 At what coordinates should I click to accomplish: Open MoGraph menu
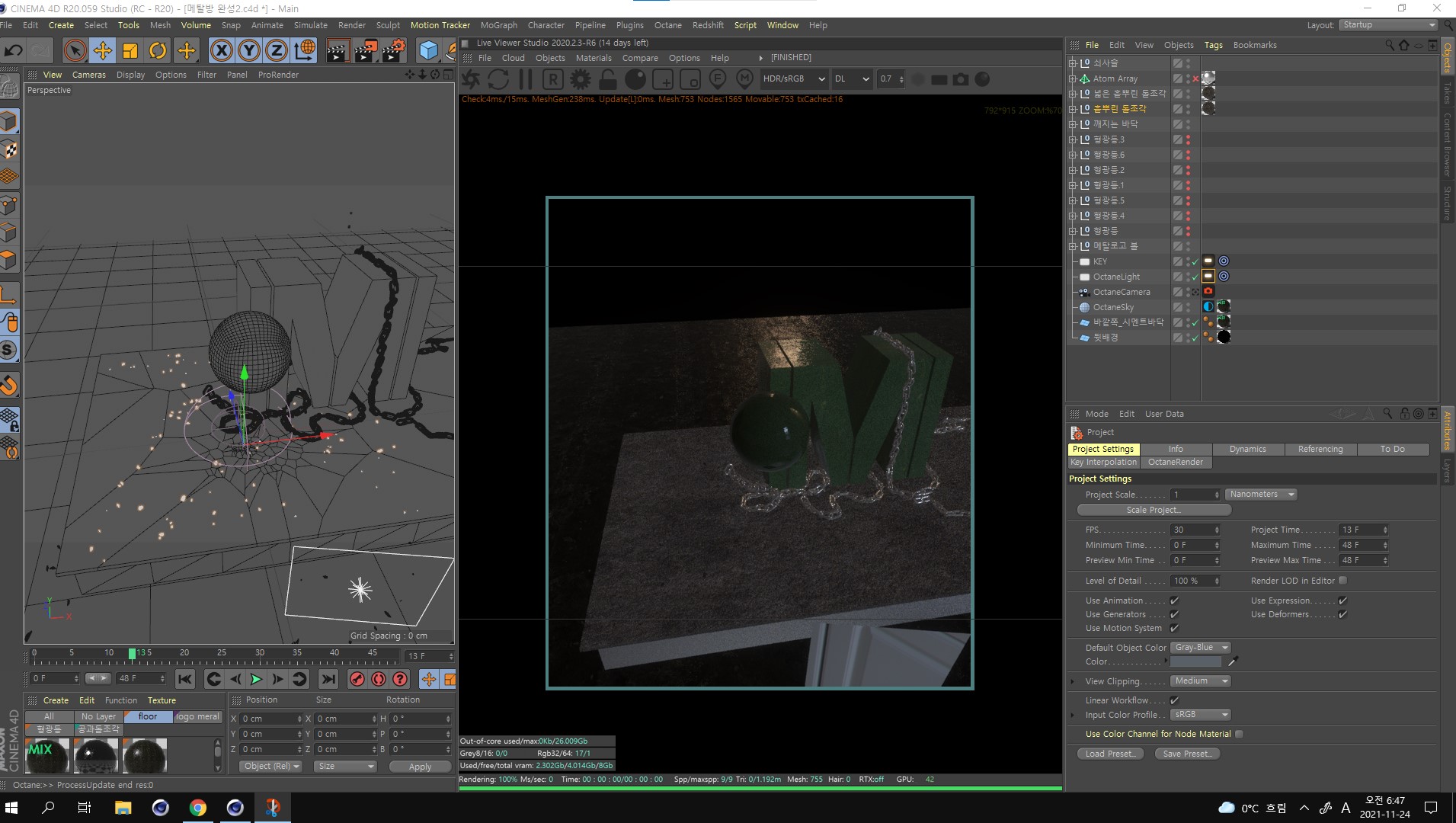(498, 25)
